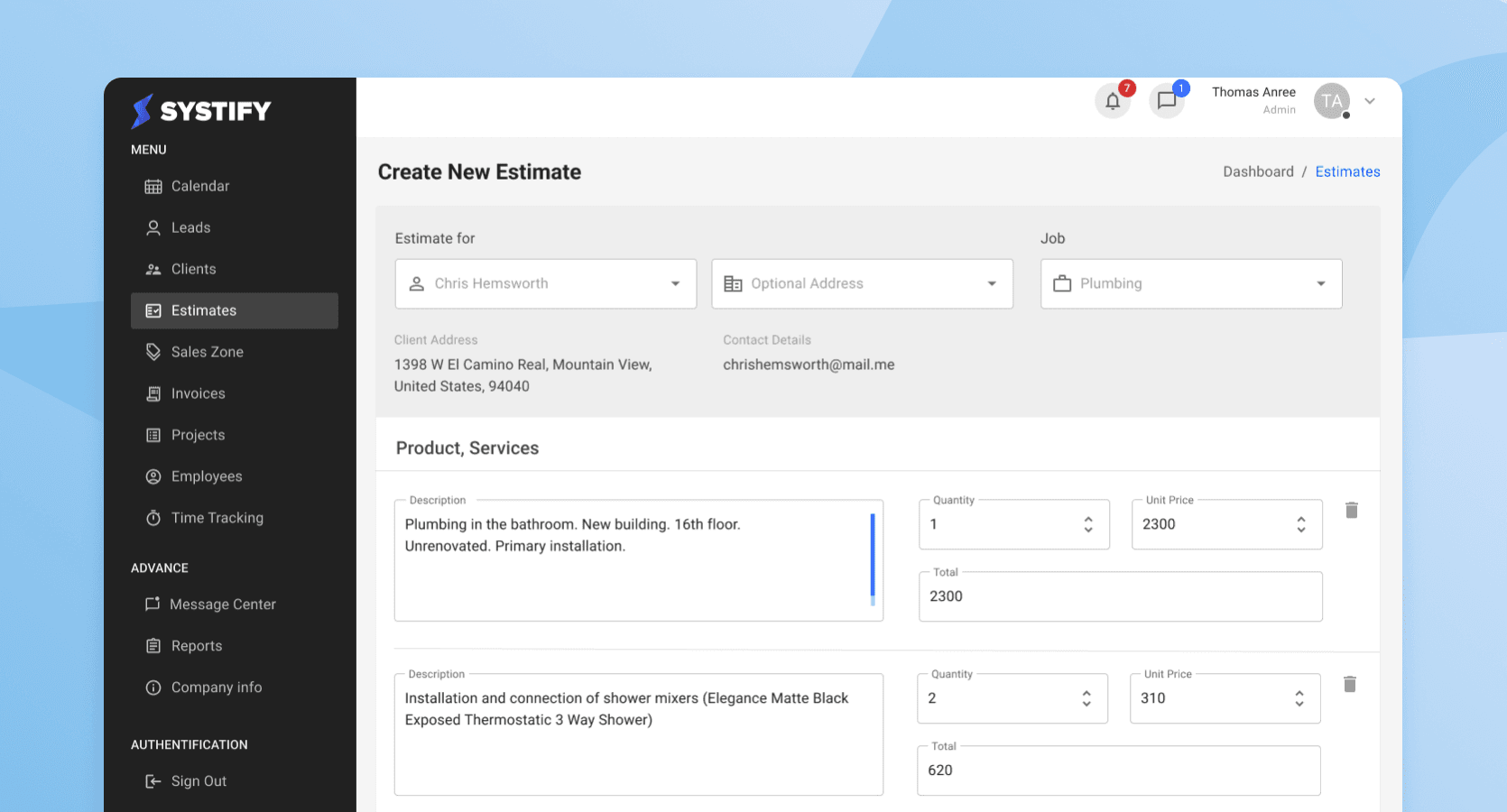
Task: Click the Invoices receipt icon
Action: click(153, 393)
